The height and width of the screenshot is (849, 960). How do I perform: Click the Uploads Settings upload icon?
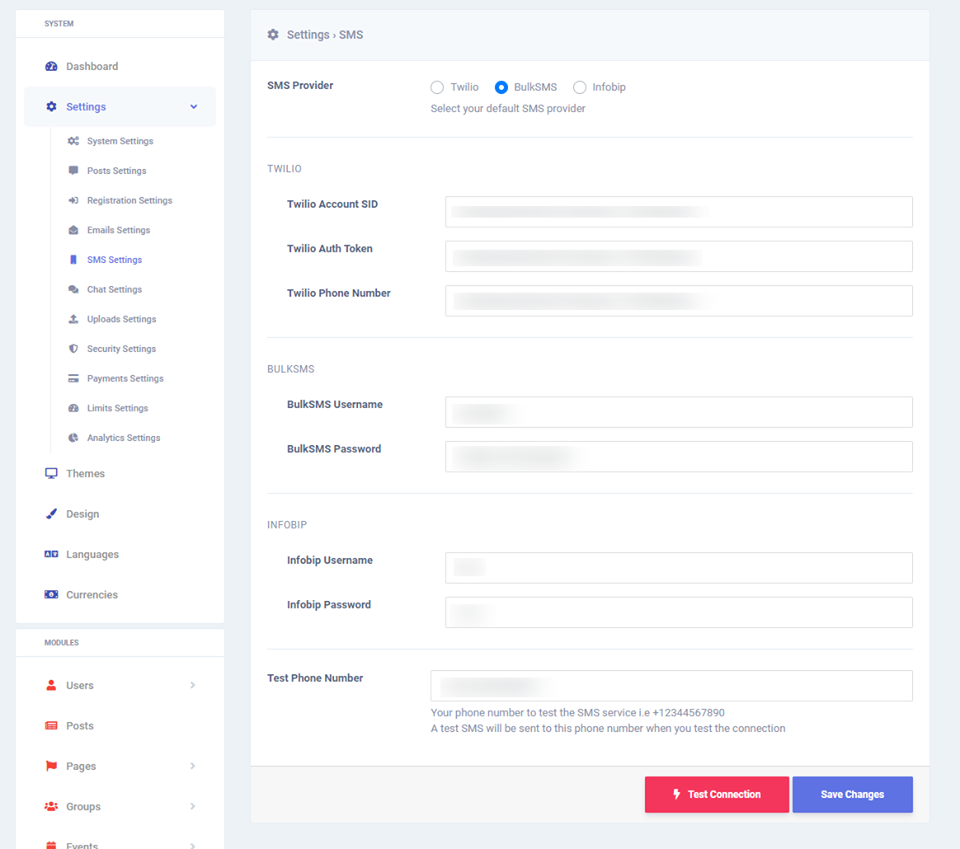click(x=73, y=319)
